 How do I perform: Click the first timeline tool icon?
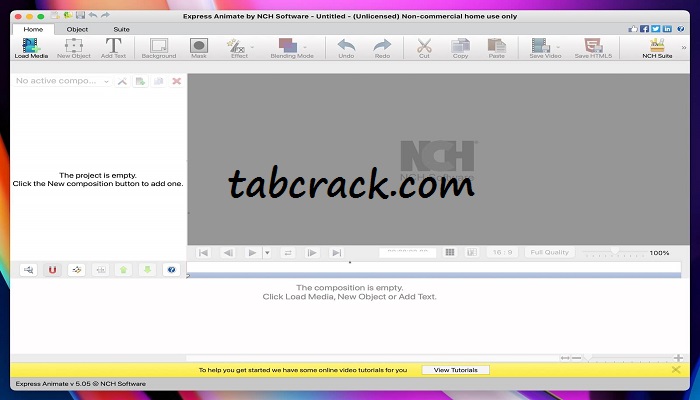pos(29,270)
